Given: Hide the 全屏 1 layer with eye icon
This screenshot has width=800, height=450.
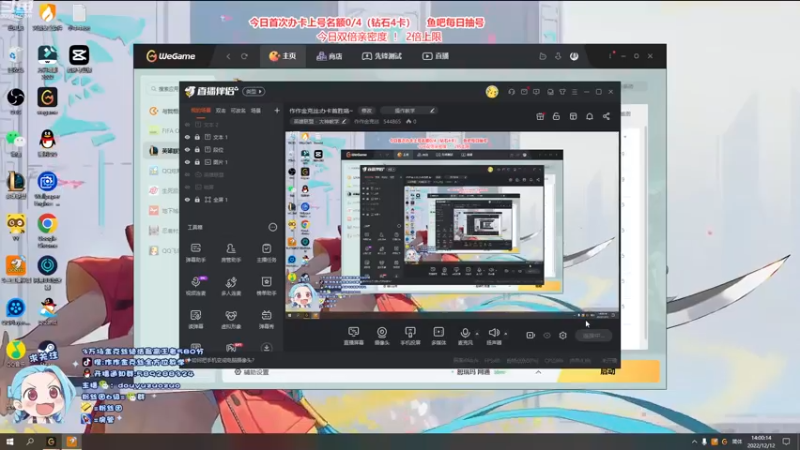Looking at the screenshot, I should (187, 200).
